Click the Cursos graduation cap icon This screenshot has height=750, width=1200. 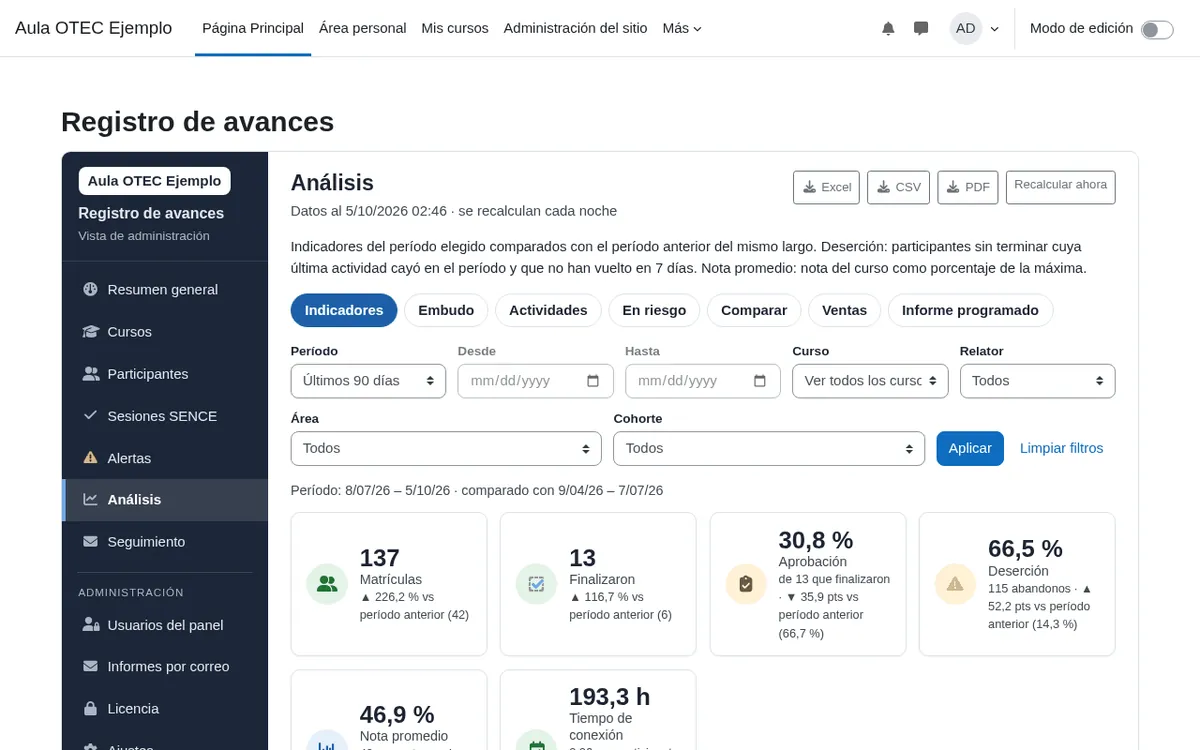[x=90, y=331]
